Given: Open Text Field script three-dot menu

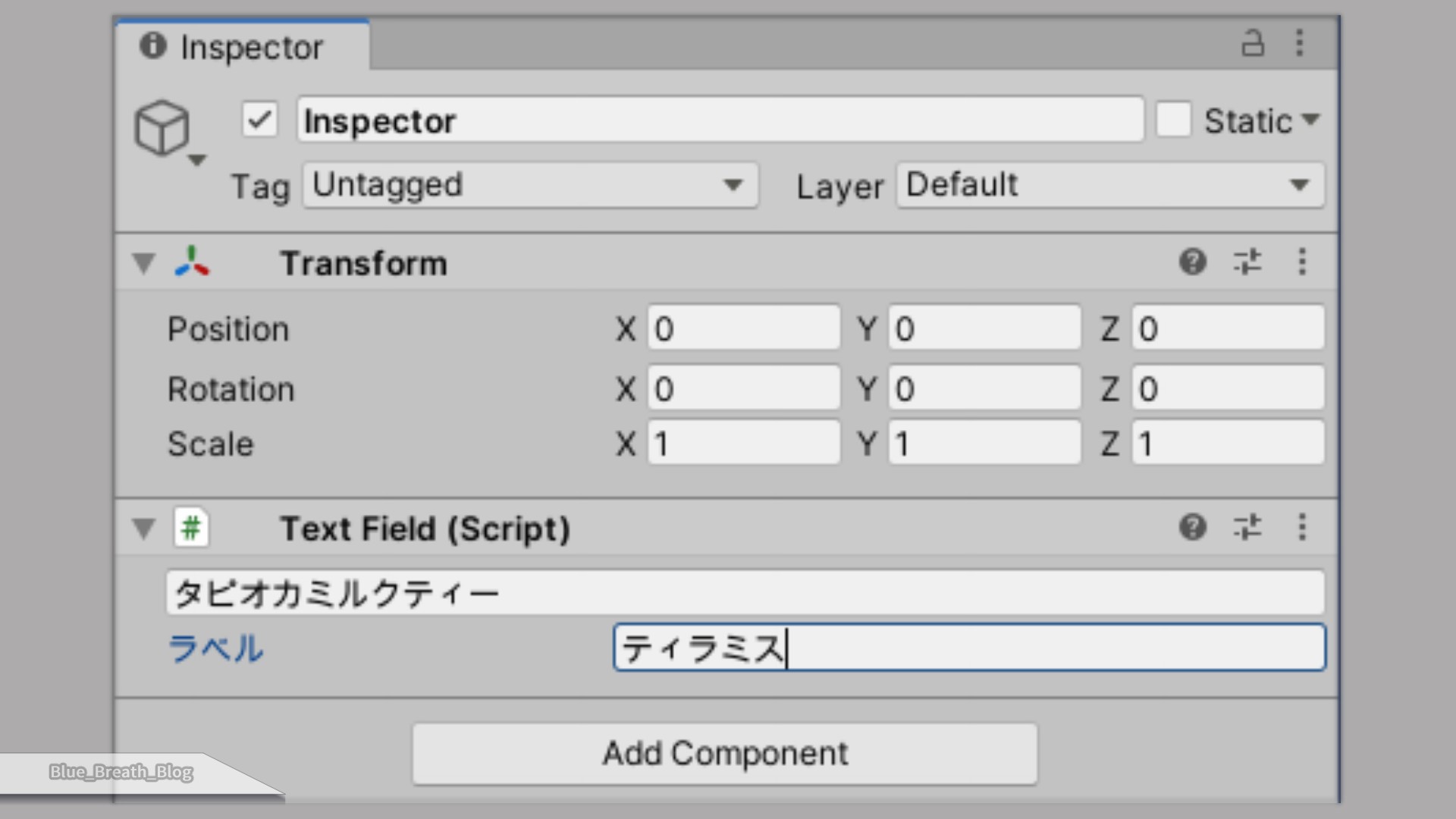Looking at the screenshot, I should tap(1302, 527).
